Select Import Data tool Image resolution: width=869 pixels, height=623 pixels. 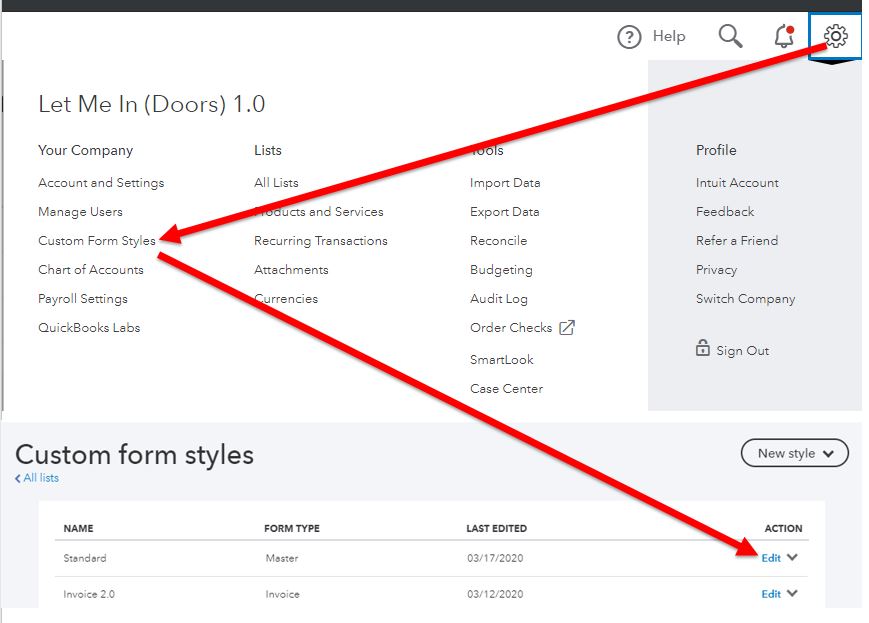point(505,183)
